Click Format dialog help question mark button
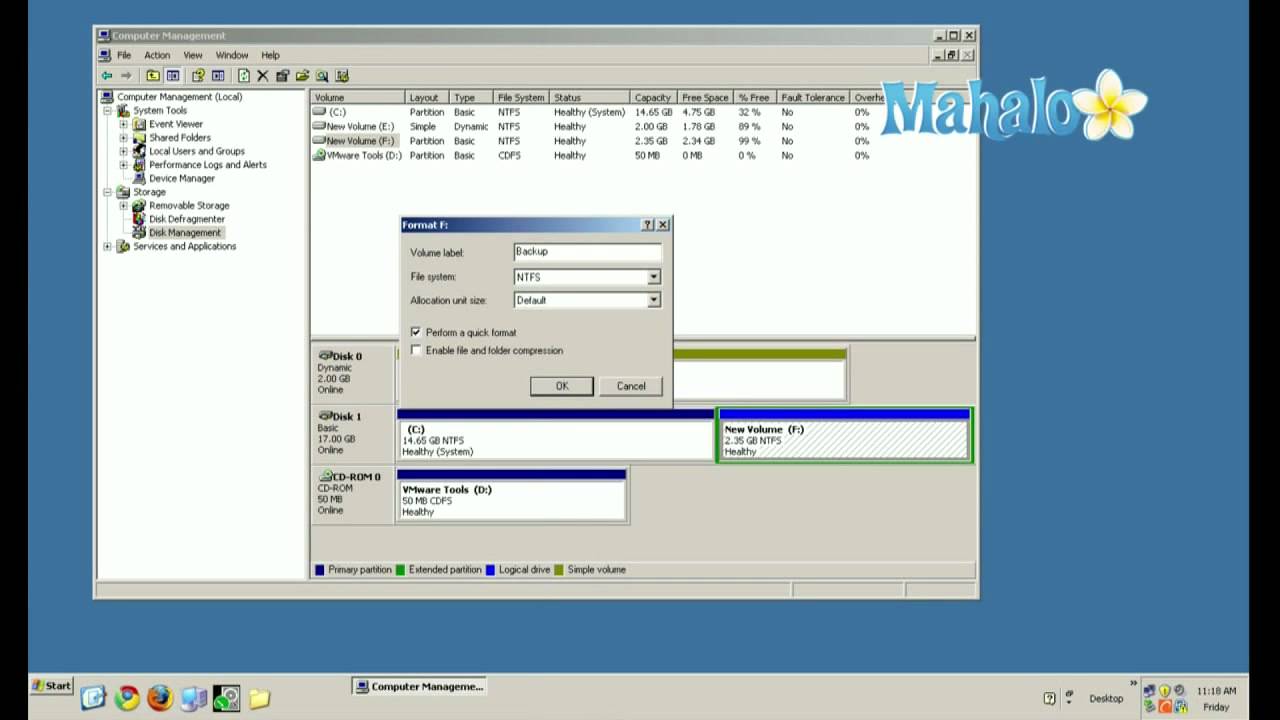This screenshot has height=720, width=1280. pyautogui.click(x=647, y=225)
